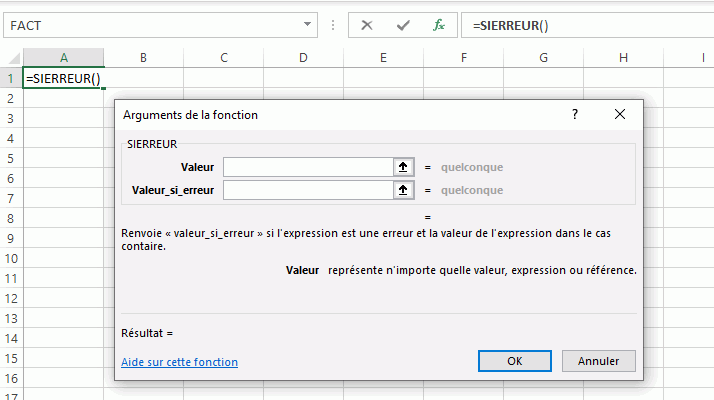Collapse dialog using the Valeur_si_erreur range selector icon
Viewport: 714px width, 400px height.
403,189
